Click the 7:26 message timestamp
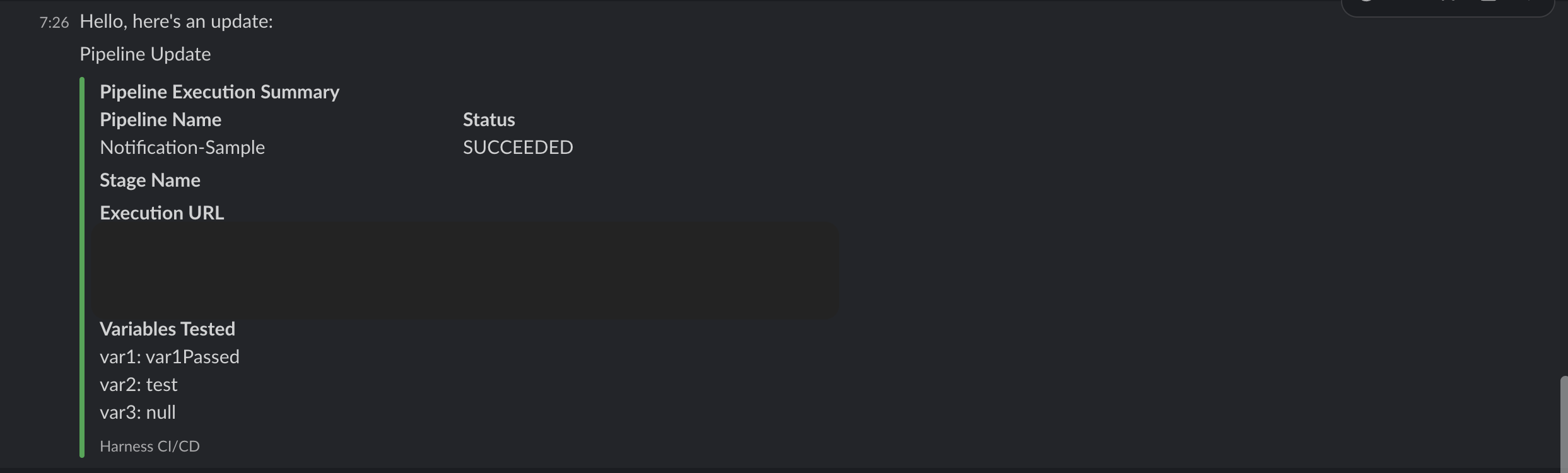This screenshot has height=473, width=1568. pyautogui.click(x=54, y=23)
